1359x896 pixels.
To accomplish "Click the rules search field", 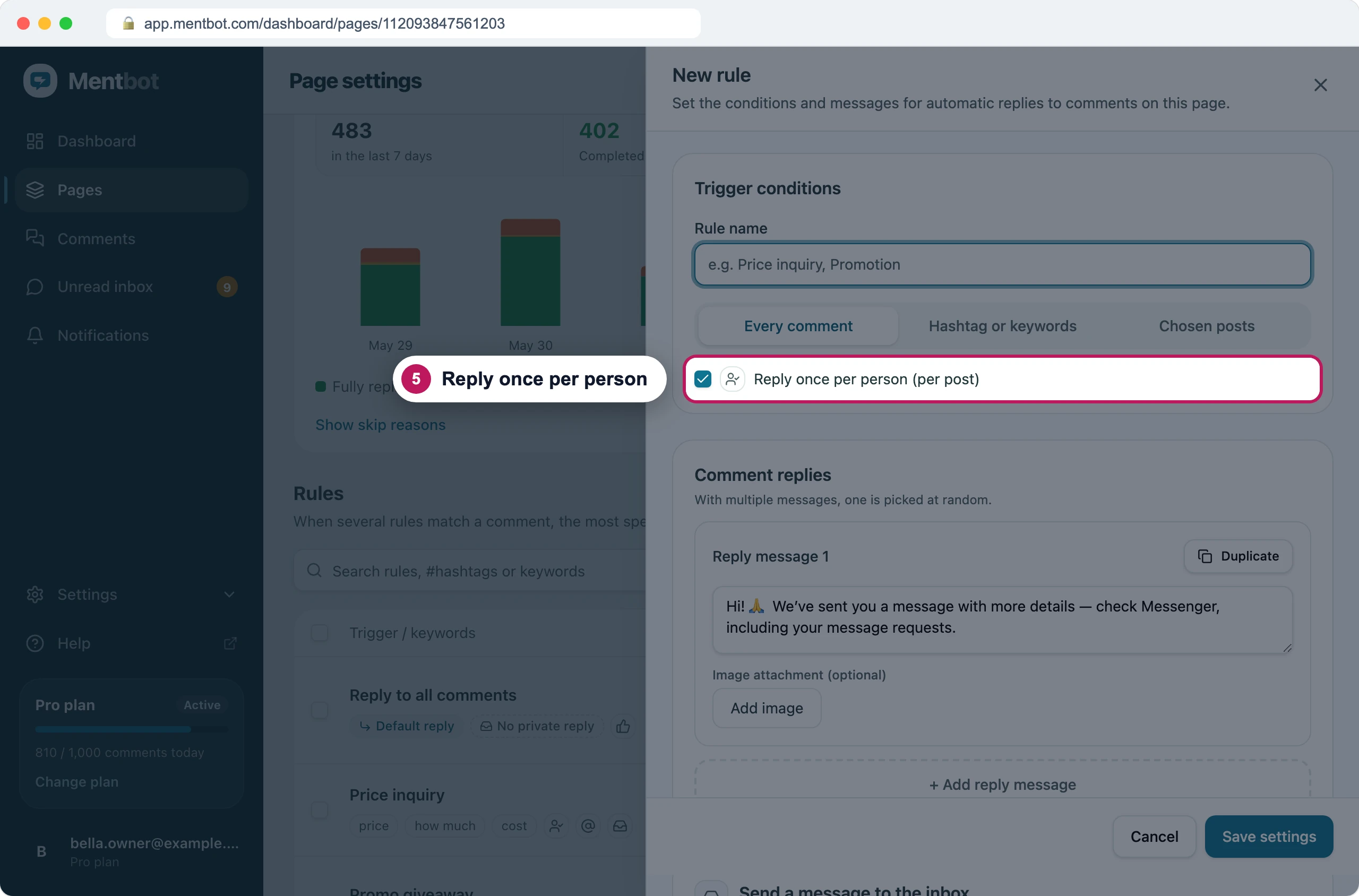I will pos(470,571).
